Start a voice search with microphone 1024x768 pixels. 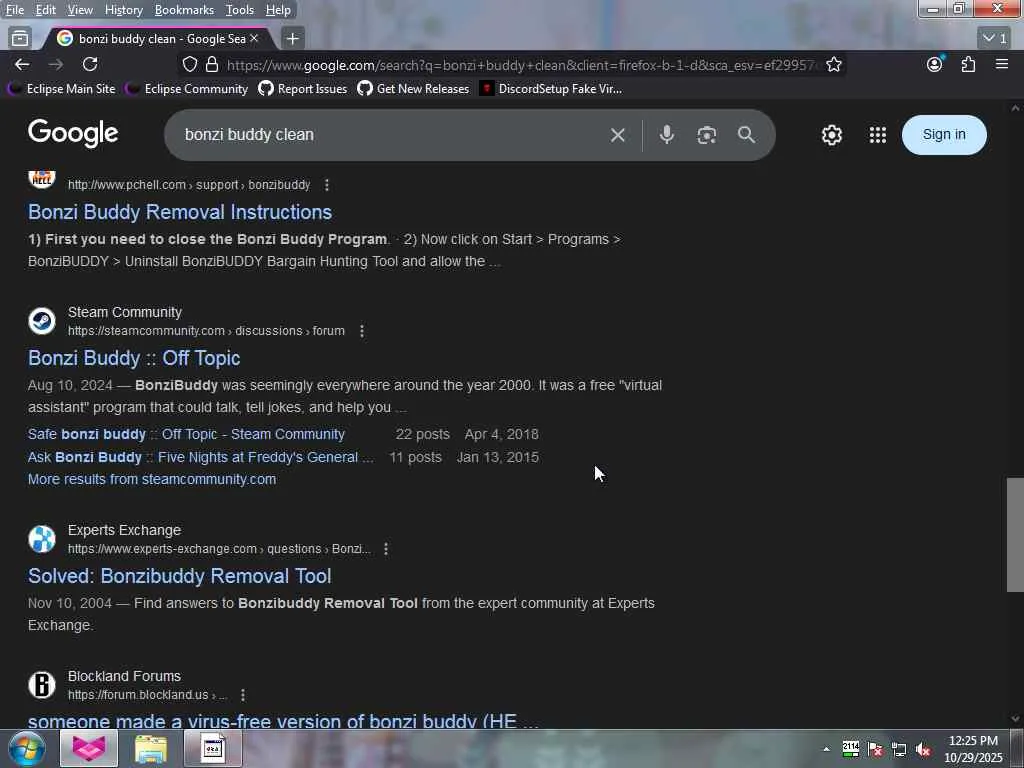tap(666, 135)
